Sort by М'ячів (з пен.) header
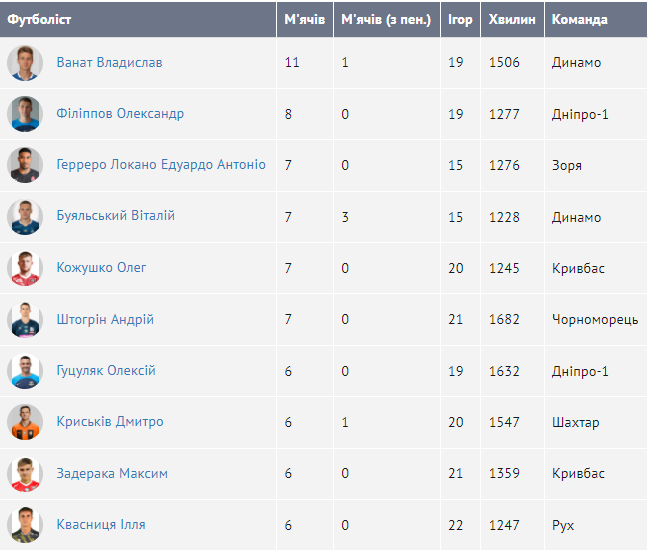Image resolution: width=650 pixels, height=553 pixels. [386, 20]
